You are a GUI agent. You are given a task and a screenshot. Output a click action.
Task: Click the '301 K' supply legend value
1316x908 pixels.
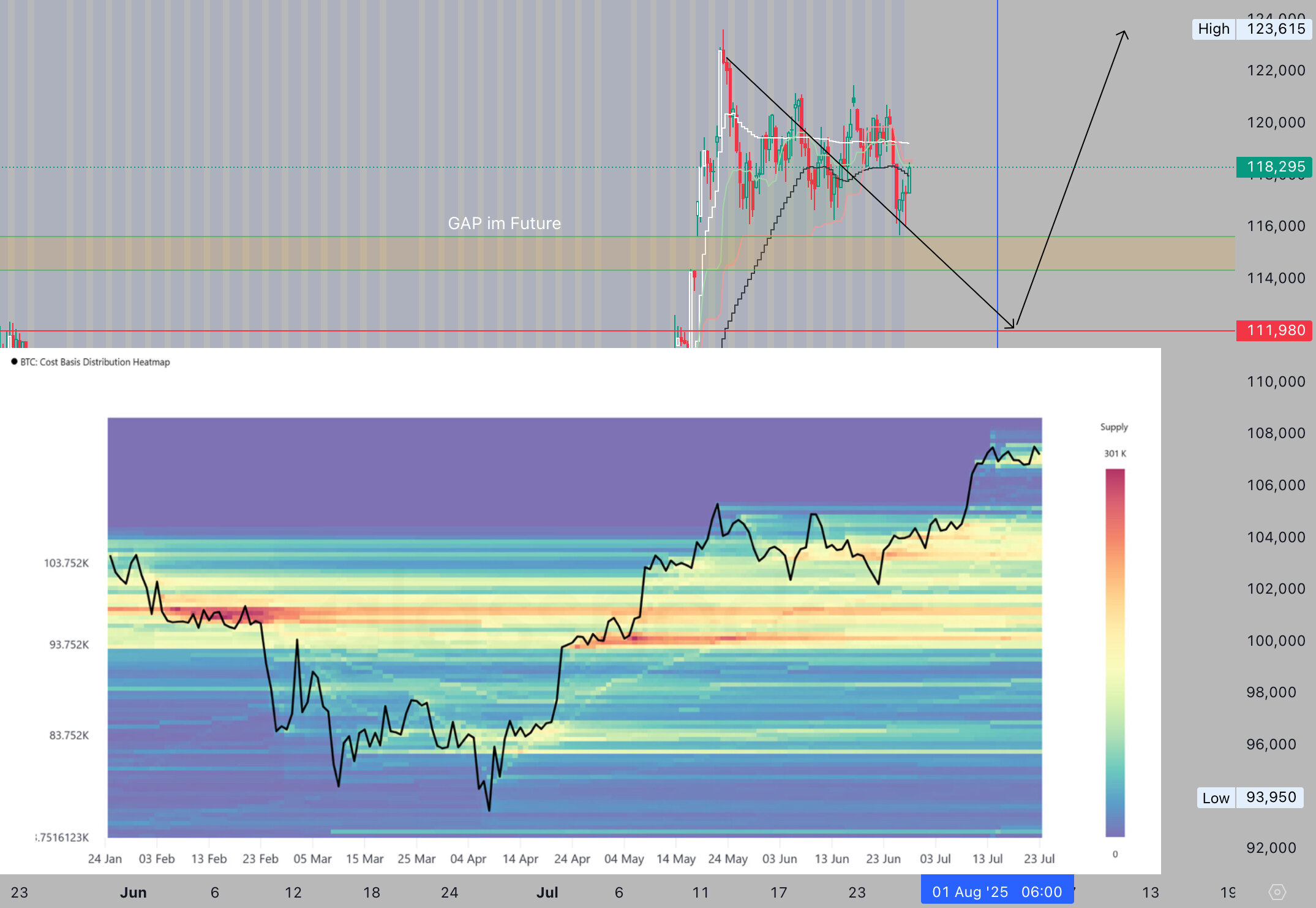click(1115, 453)
